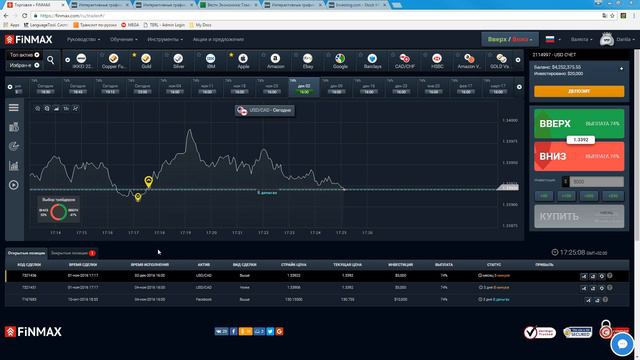This screenshot has width=640, height=360.
Task: Select the highlighted 'дек 02' expiry tab
Action: [304, 88]
